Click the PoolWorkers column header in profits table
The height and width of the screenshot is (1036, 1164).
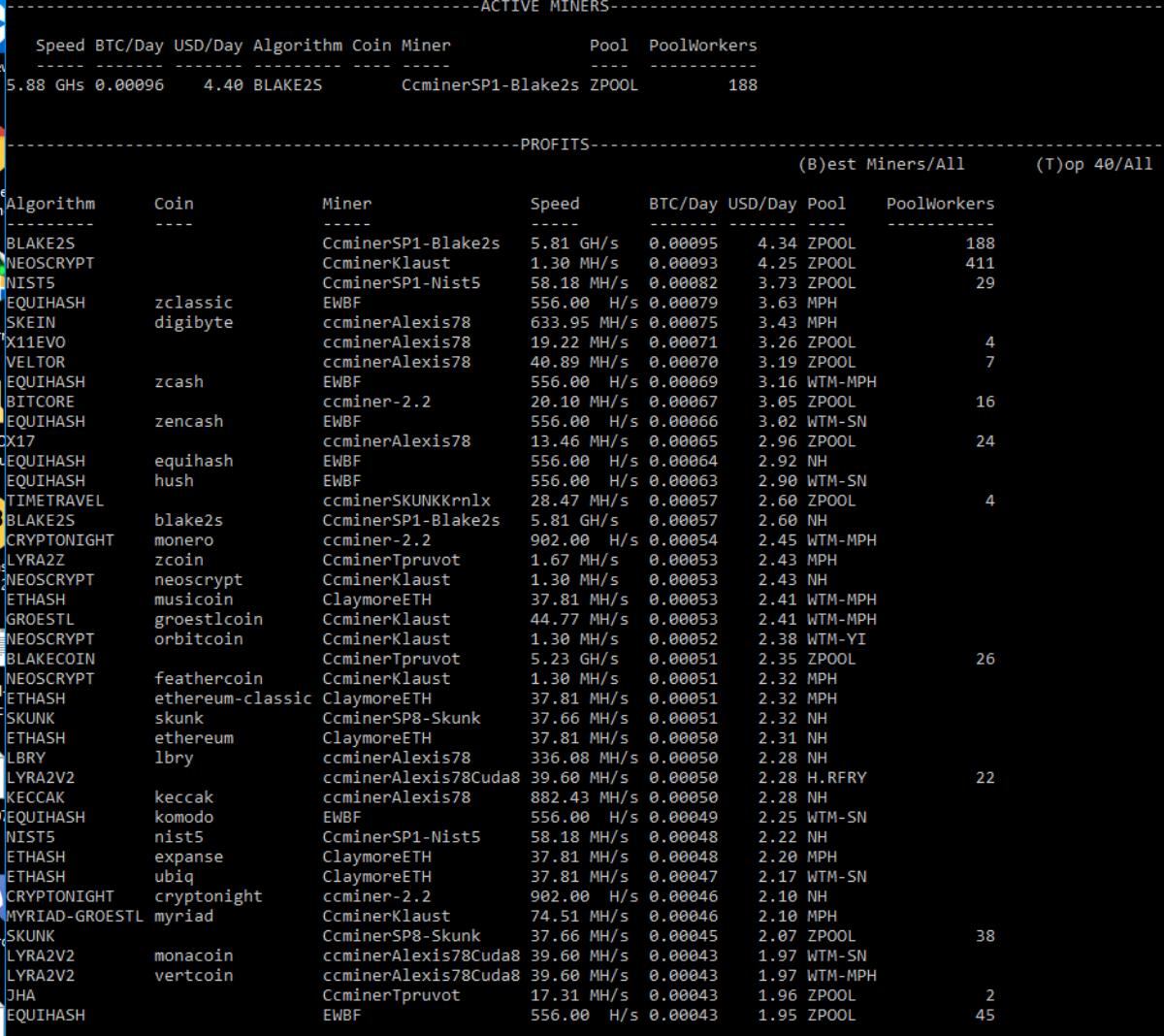[940, 204]
